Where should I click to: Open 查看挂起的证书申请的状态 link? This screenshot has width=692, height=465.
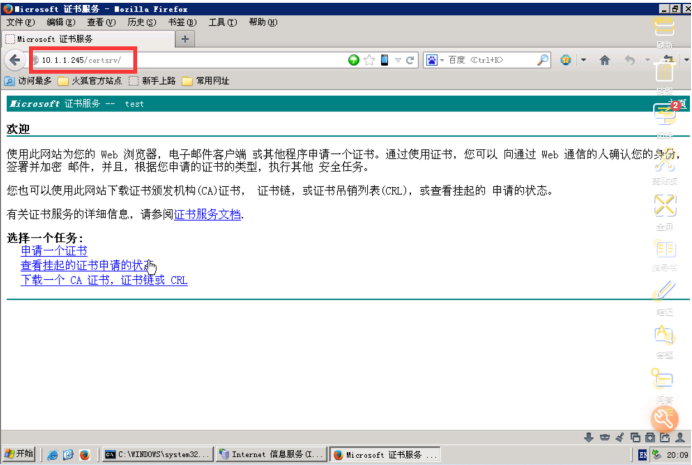87,265
